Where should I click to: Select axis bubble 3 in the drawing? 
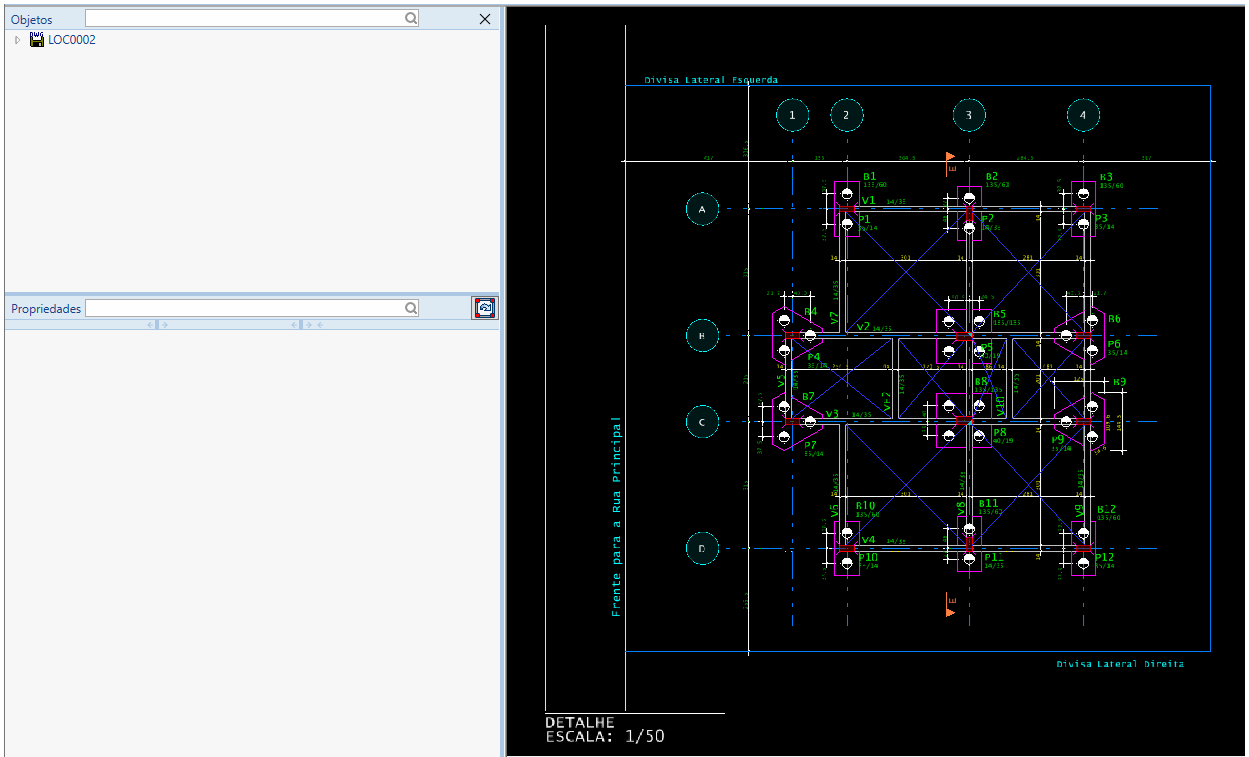968,116
